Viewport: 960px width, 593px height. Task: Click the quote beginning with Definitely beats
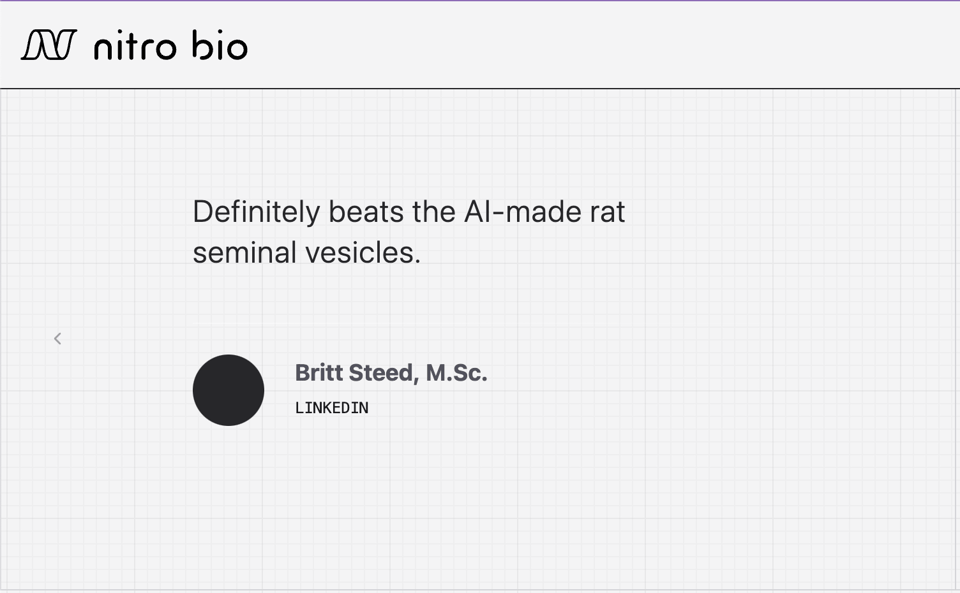pyautogui.click(x=408, y=211)
